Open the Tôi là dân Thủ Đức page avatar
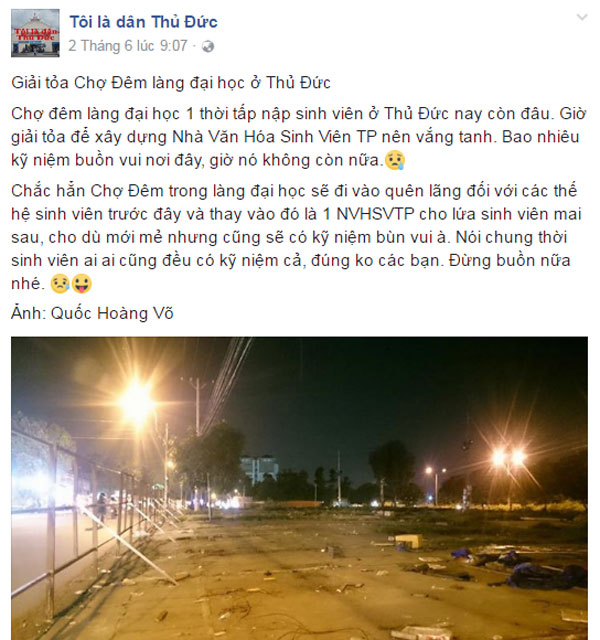 click(35, 33)
